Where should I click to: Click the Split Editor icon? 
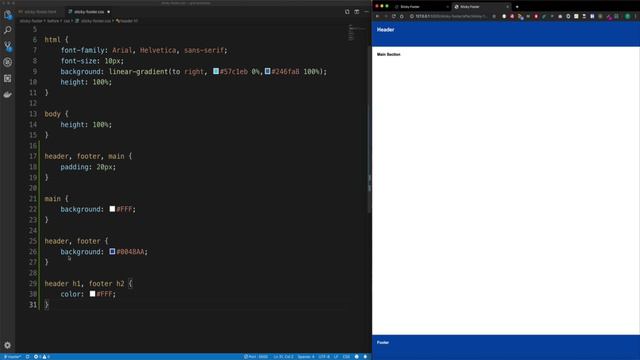click(x=357, y=12)
